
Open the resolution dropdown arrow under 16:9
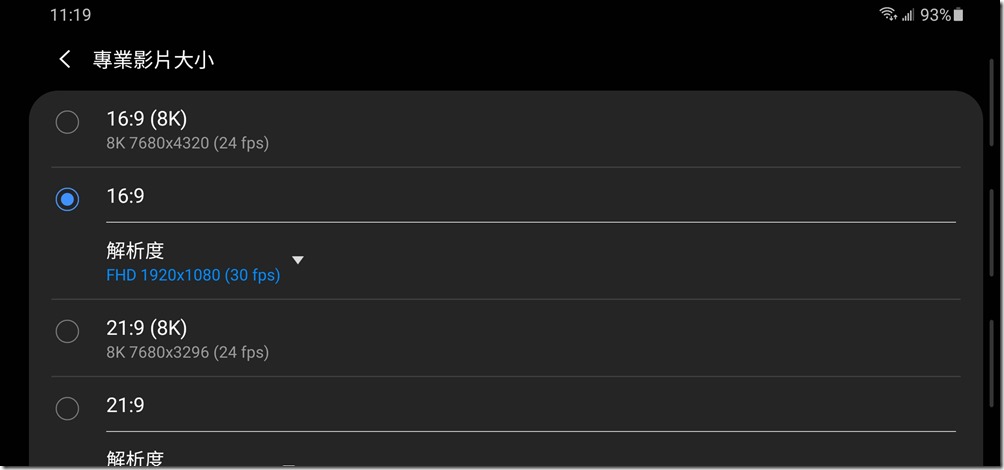[x=297, y=260]
